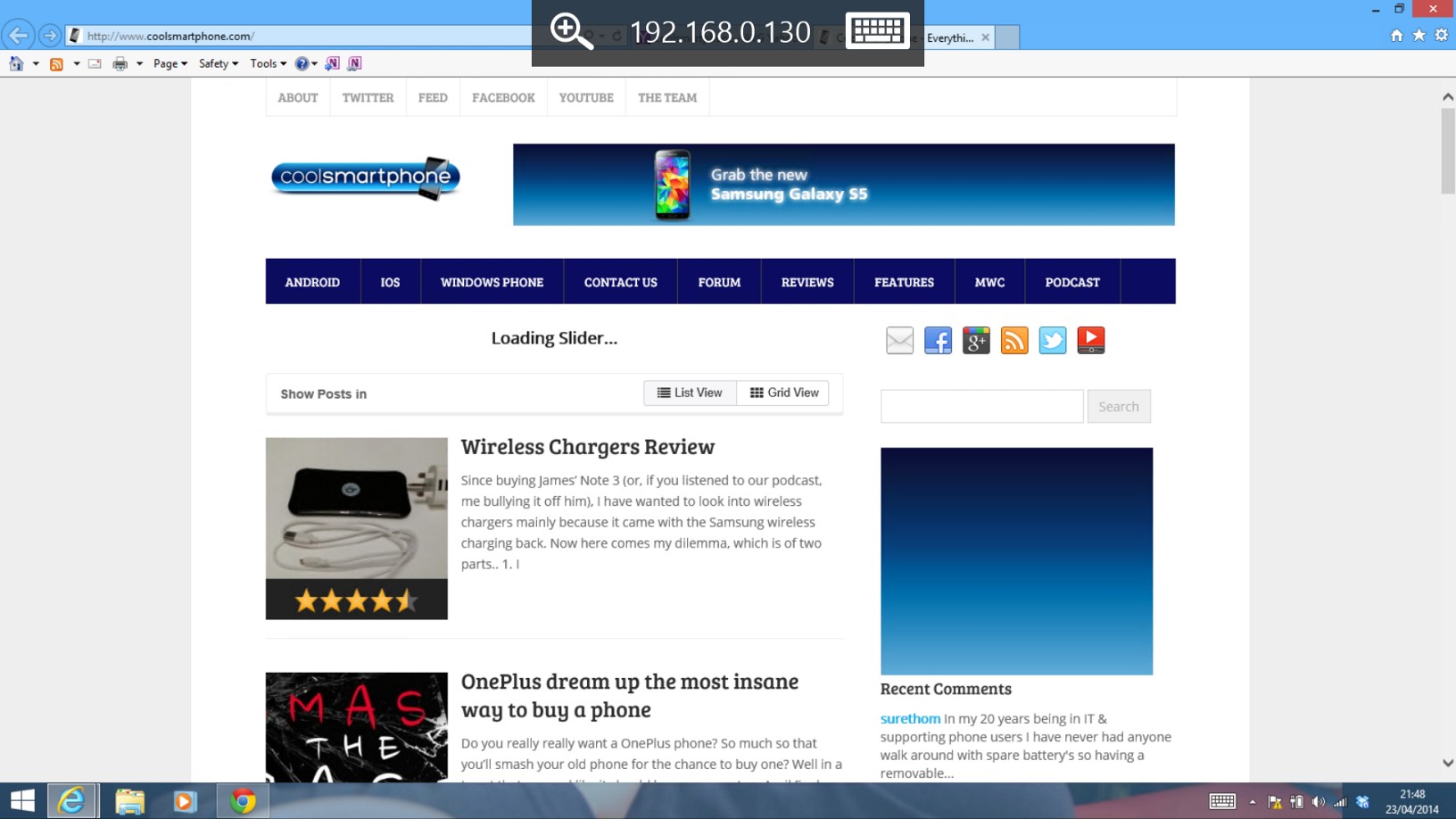Switch posts to Grid View

coord(783,393)
